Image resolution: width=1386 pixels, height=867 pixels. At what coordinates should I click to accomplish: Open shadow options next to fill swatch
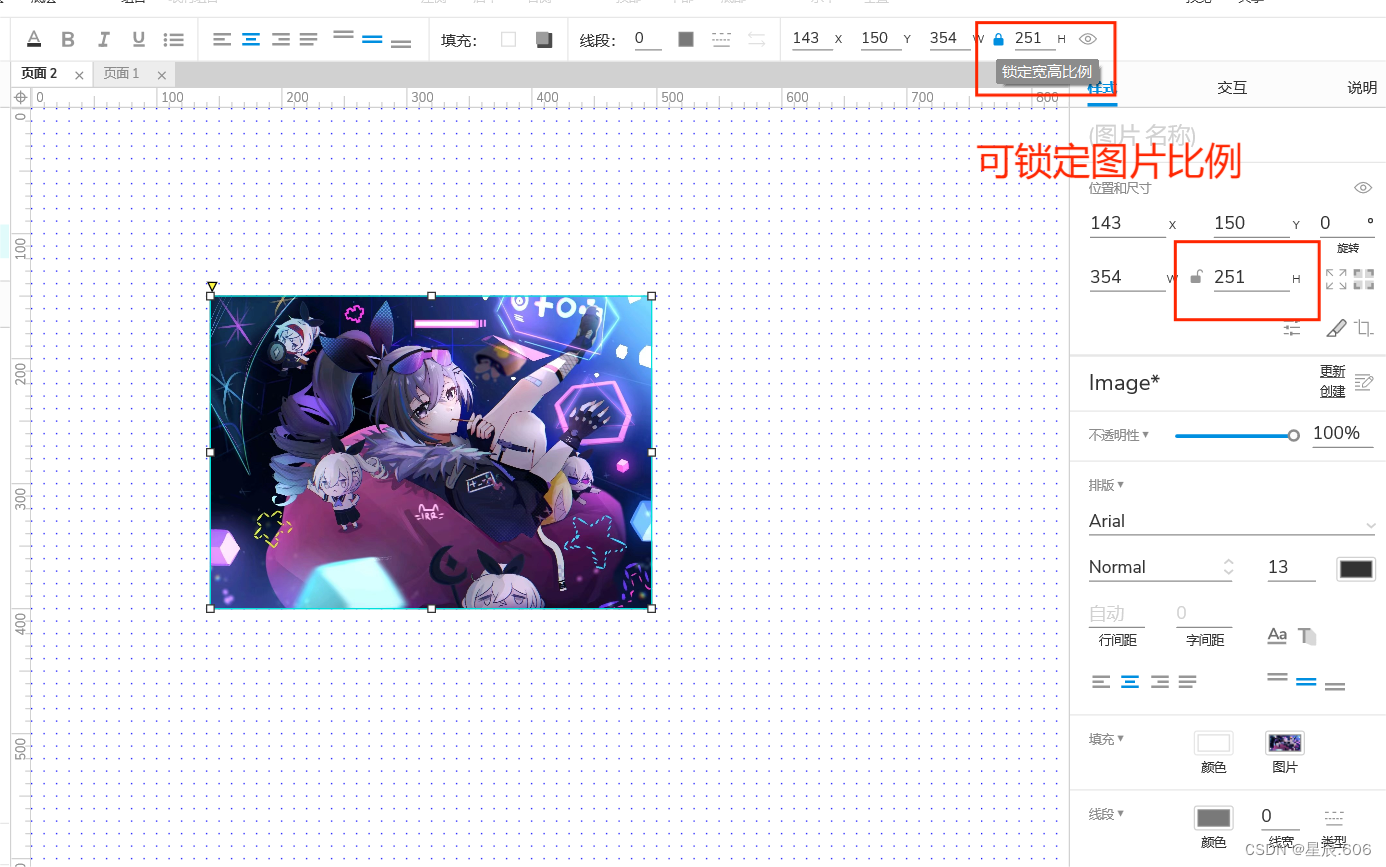pos(544,39)
